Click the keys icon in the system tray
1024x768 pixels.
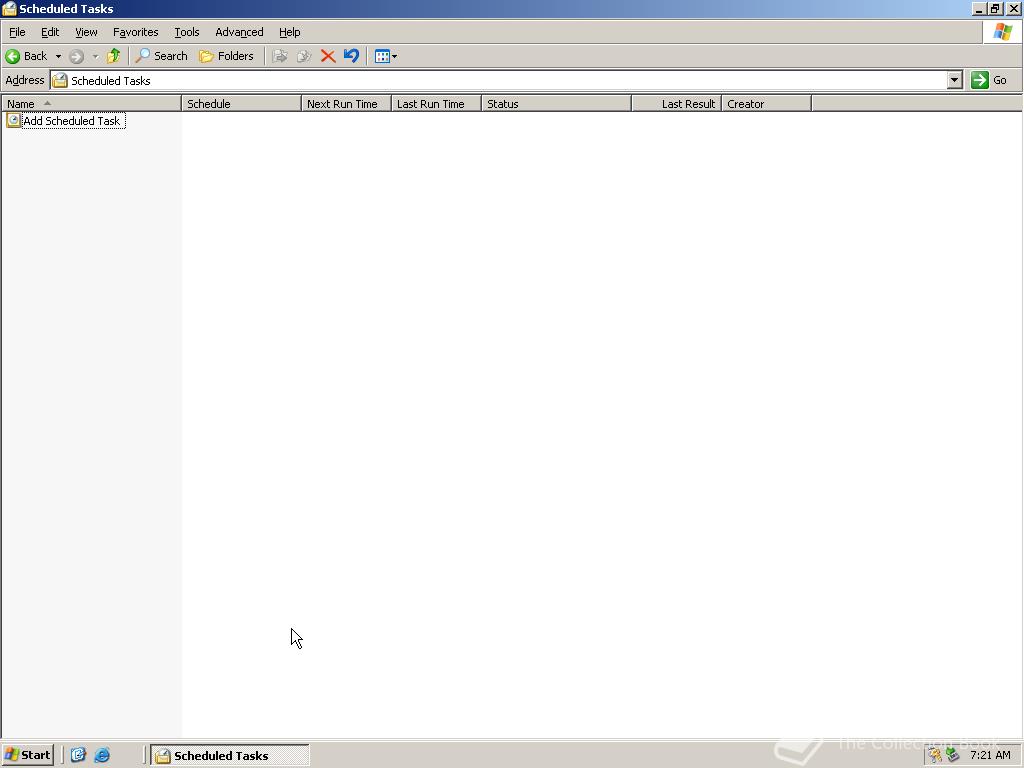pyautogui.click(x=936, y=755)
